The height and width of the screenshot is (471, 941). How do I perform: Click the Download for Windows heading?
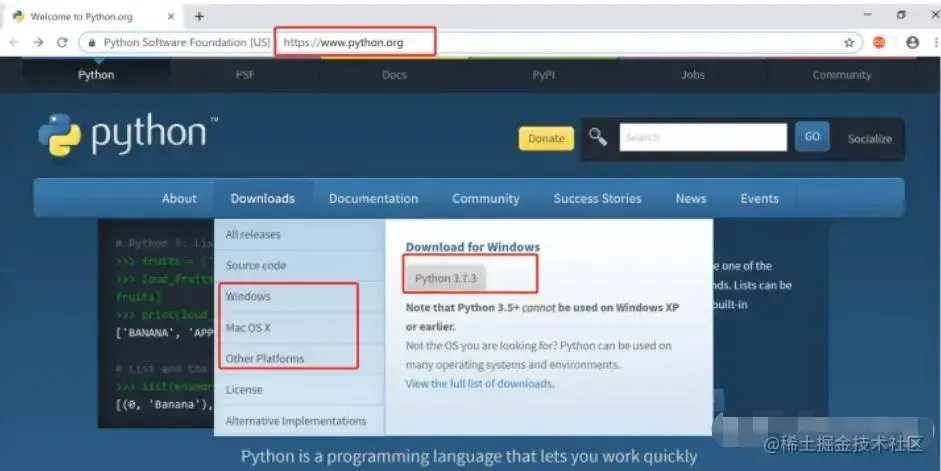[x=473, y=247]
